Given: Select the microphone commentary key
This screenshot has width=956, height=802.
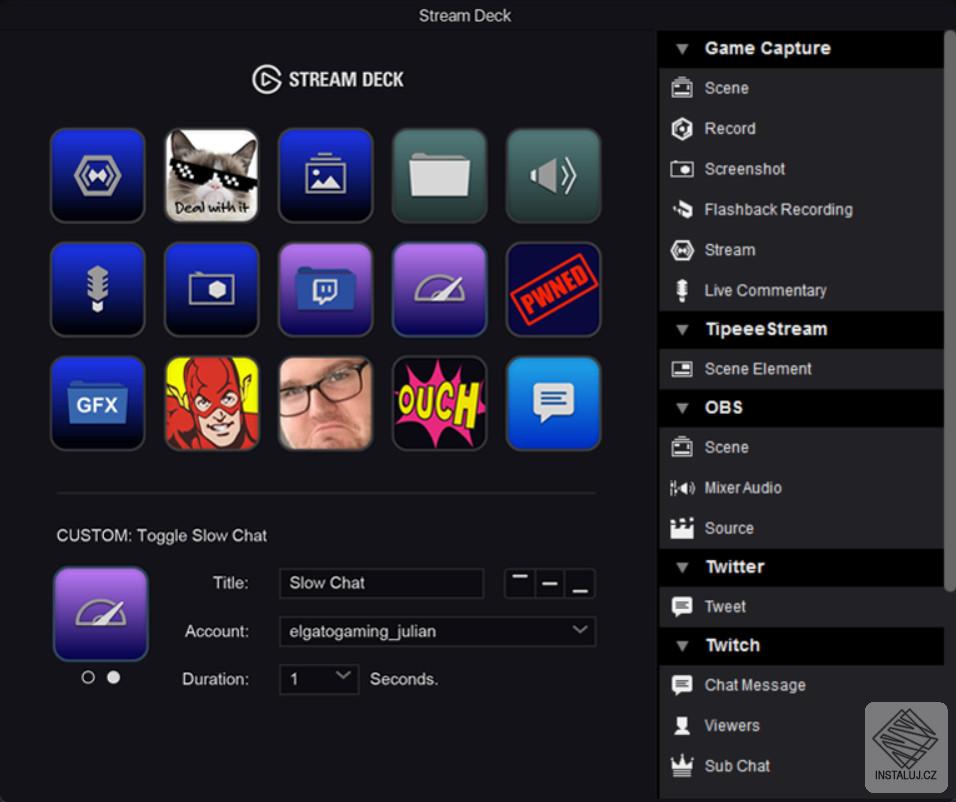Looking at the screenshot, I should click(98, 289).
